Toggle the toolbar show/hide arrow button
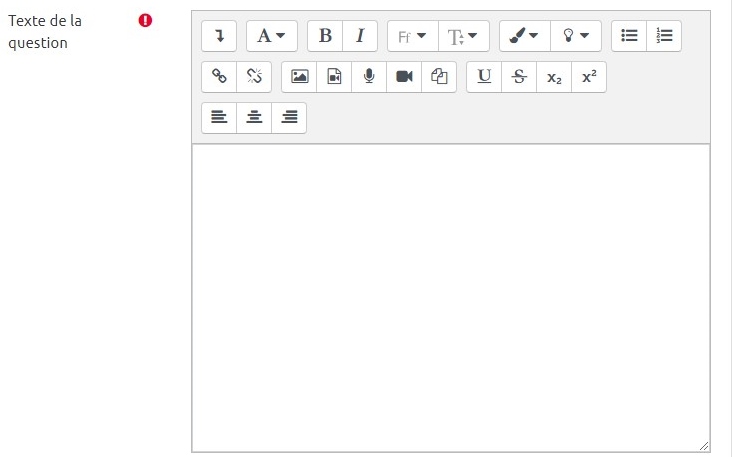 (219, 36)
